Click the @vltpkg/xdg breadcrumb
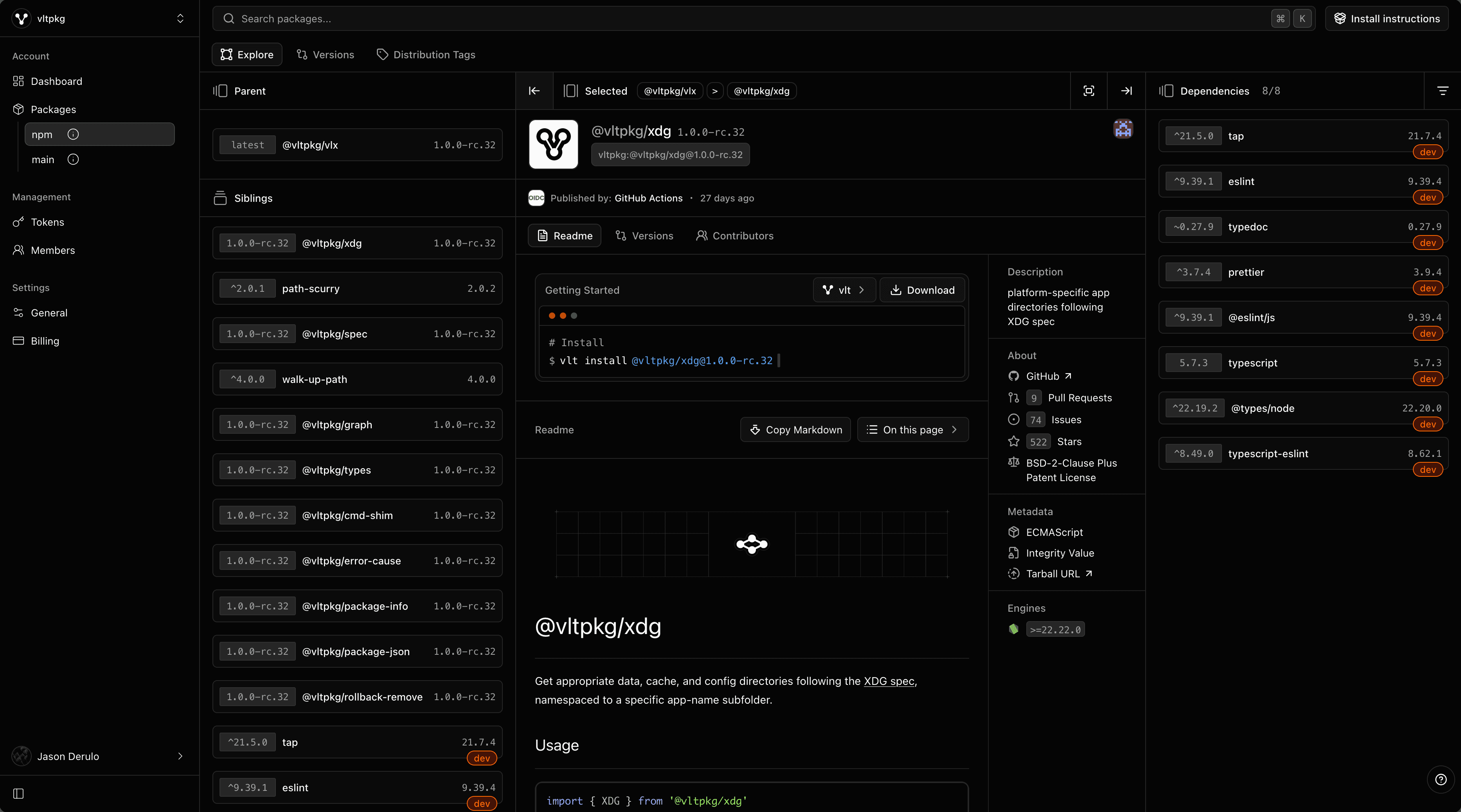Screen dimensions: 1461x812 [x=762, y=91]
